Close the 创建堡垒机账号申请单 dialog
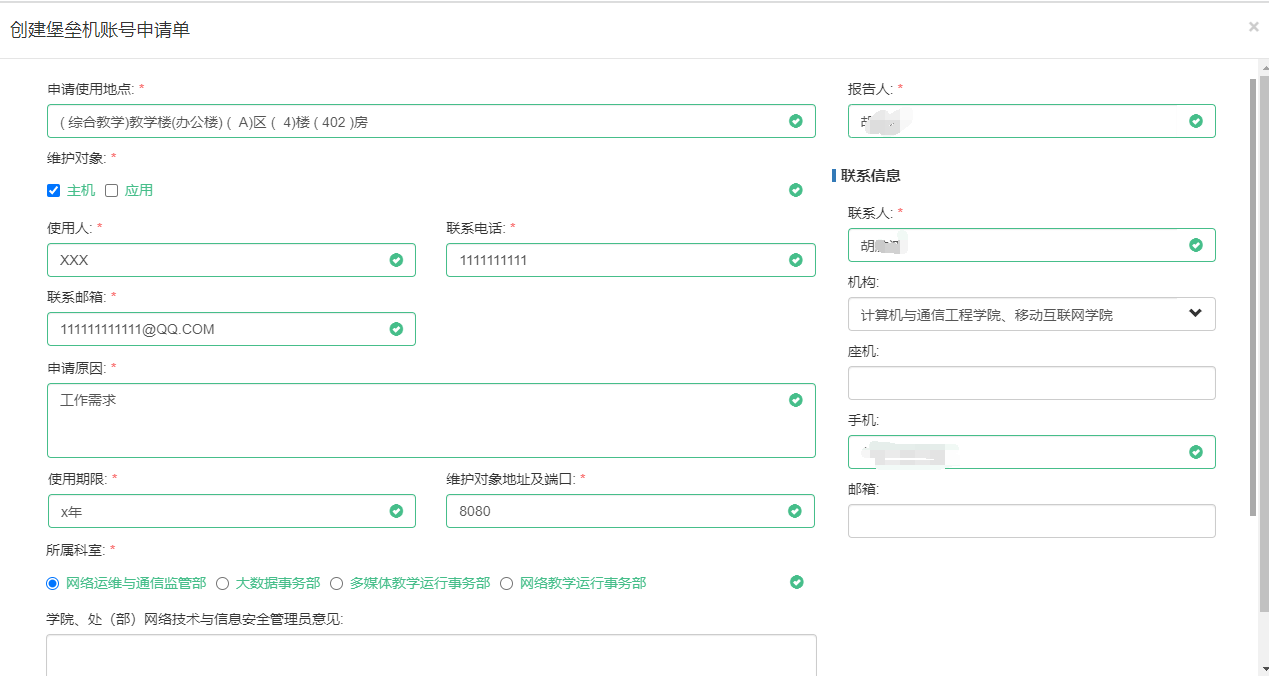The image size is (1269, 676). 1253,28
